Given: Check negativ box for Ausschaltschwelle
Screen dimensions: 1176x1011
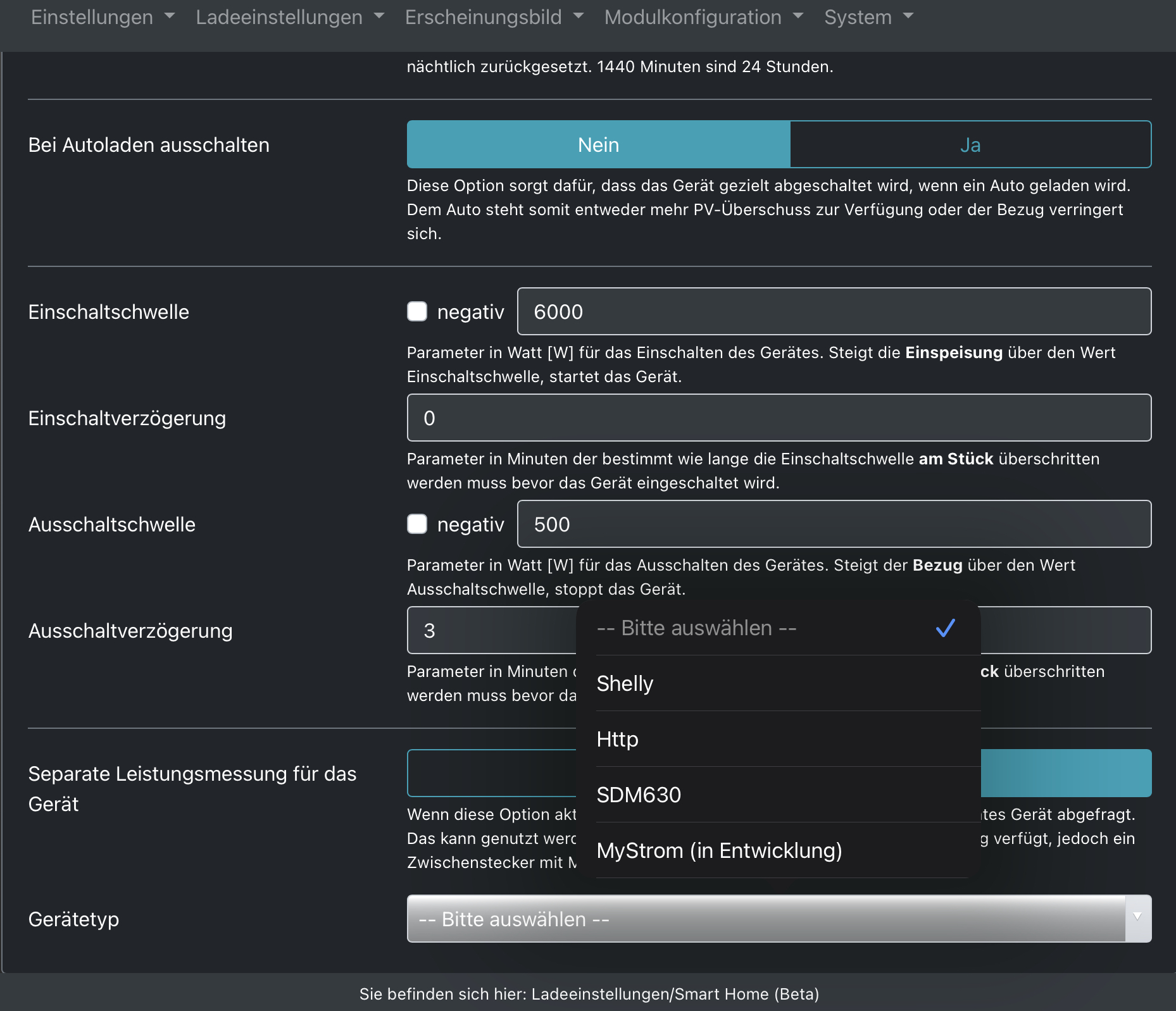Looking at the screenshot, I should [x=417, y=524].
